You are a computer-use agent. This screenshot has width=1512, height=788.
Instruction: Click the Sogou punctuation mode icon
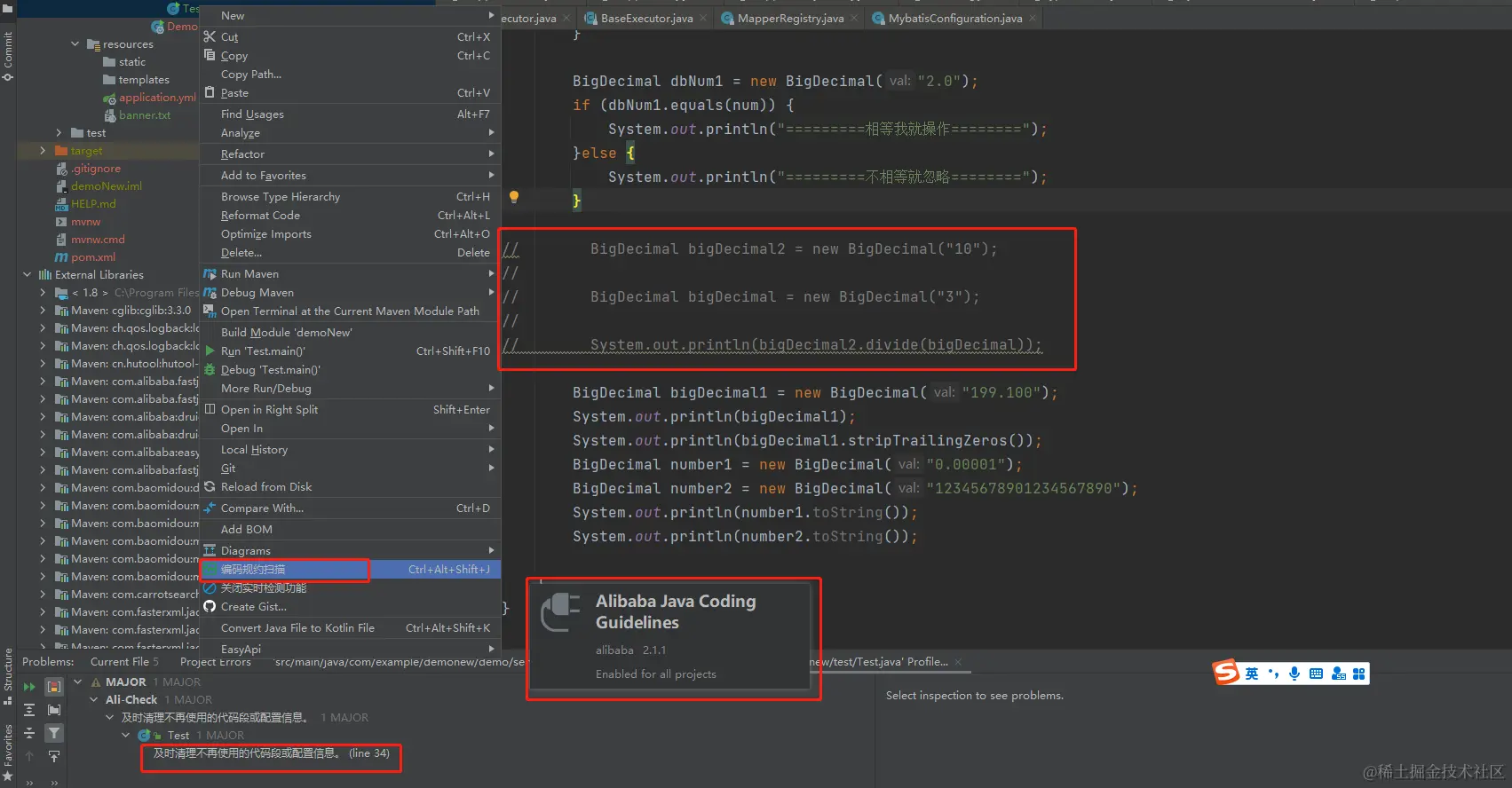point(1273,674)
